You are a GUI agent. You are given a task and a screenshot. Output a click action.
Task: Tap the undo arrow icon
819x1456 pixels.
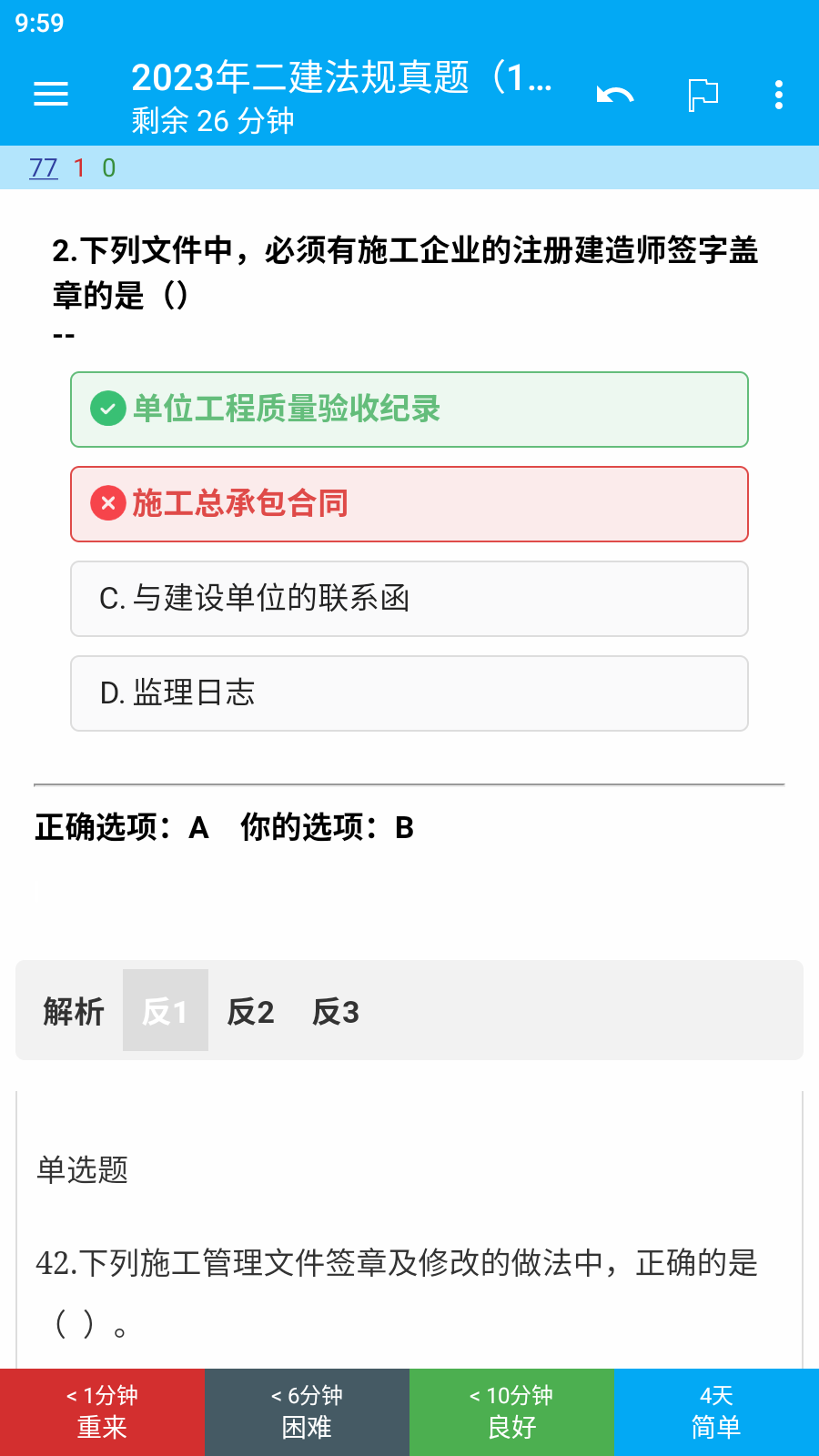(615, 94)
